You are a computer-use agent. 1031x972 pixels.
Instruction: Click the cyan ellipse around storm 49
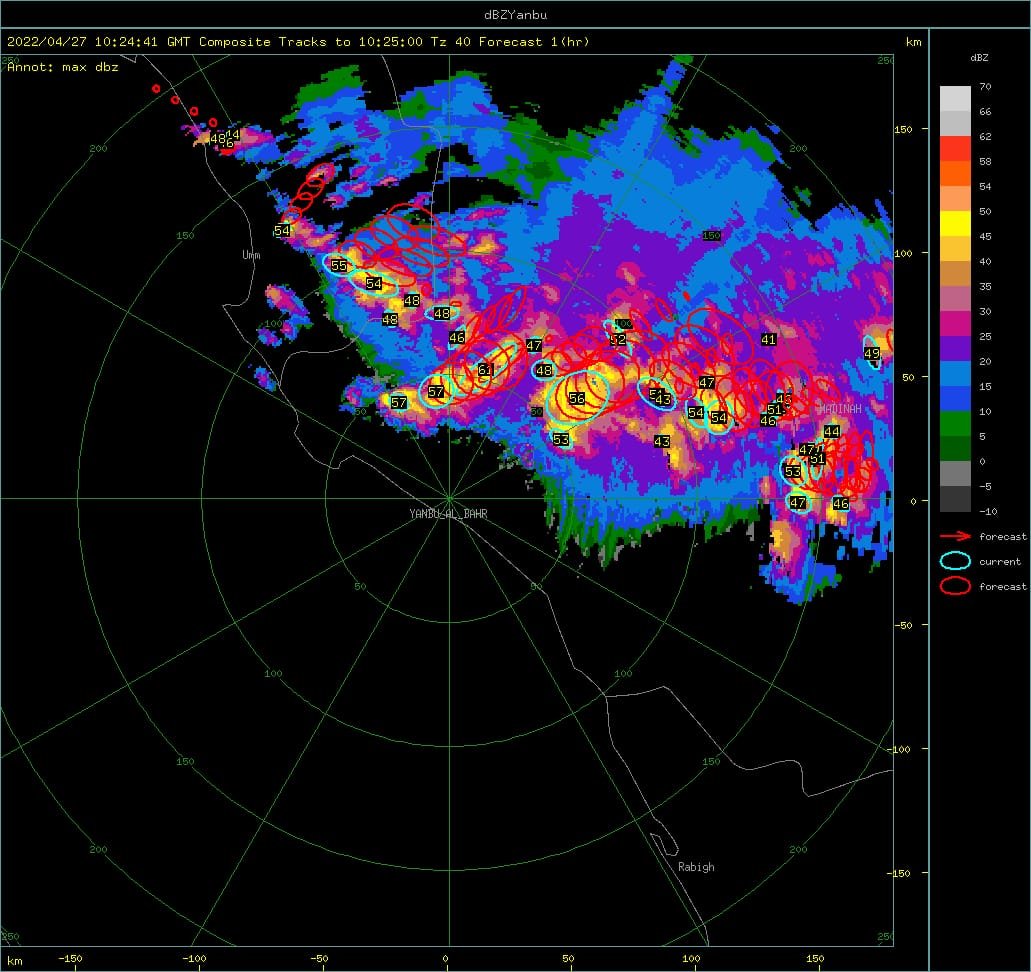click(871, 352)
